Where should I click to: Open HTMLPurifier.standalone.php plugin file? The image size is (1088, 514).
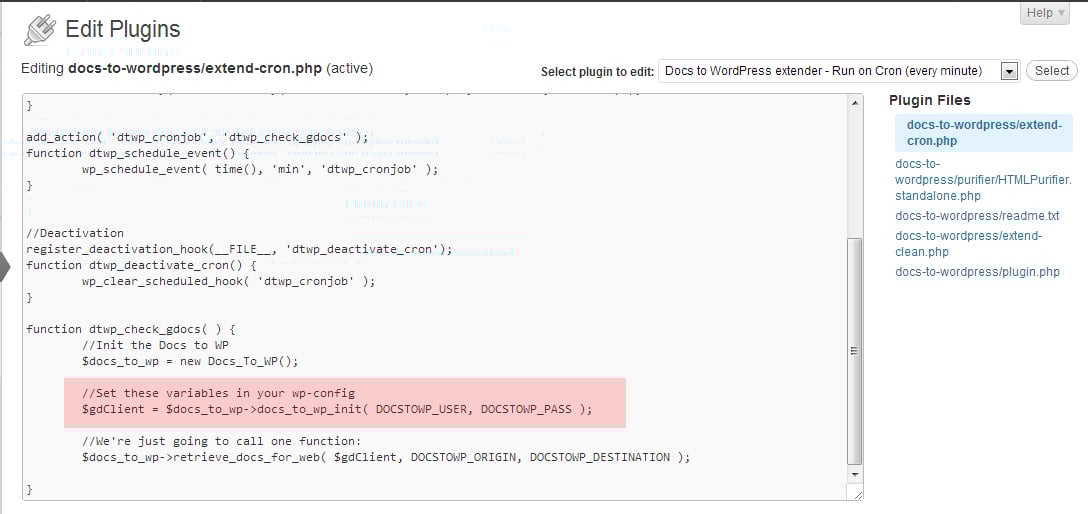tap(983, 180)
